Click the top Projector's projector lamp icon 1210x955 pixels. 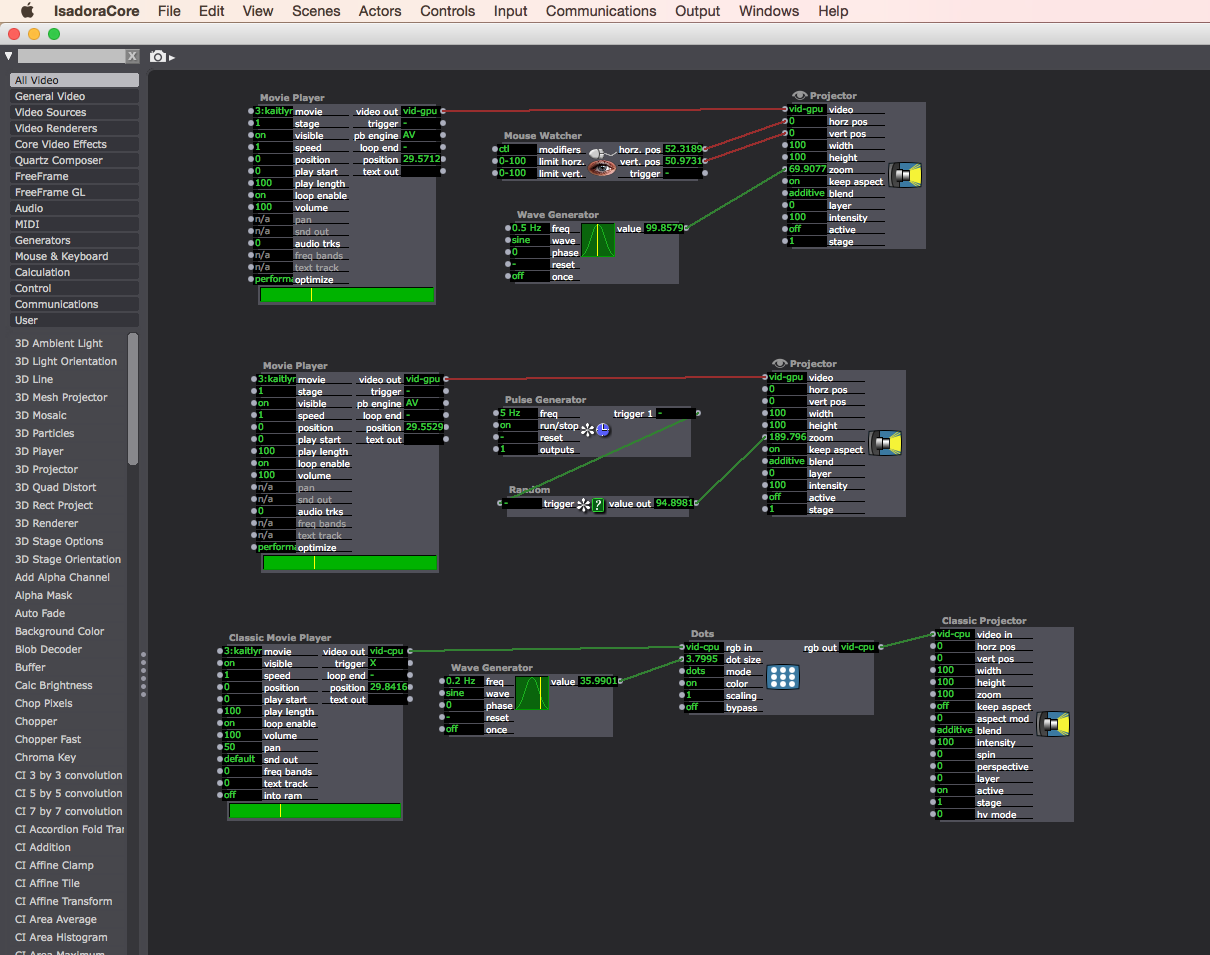click(x=906, y=176)
